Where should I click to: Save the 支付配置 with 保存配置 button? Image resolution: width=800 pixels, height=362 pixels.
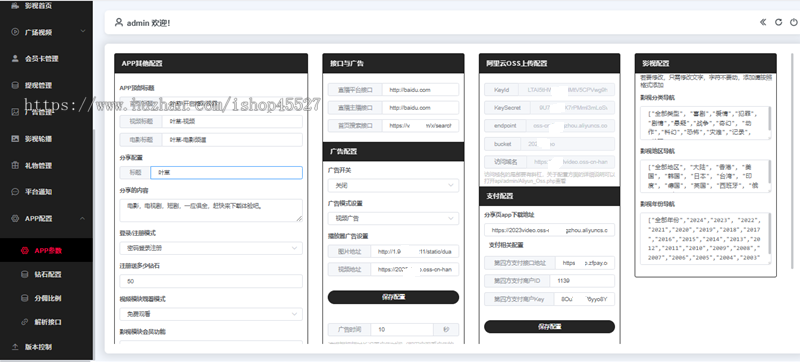(x=549, y=327)
